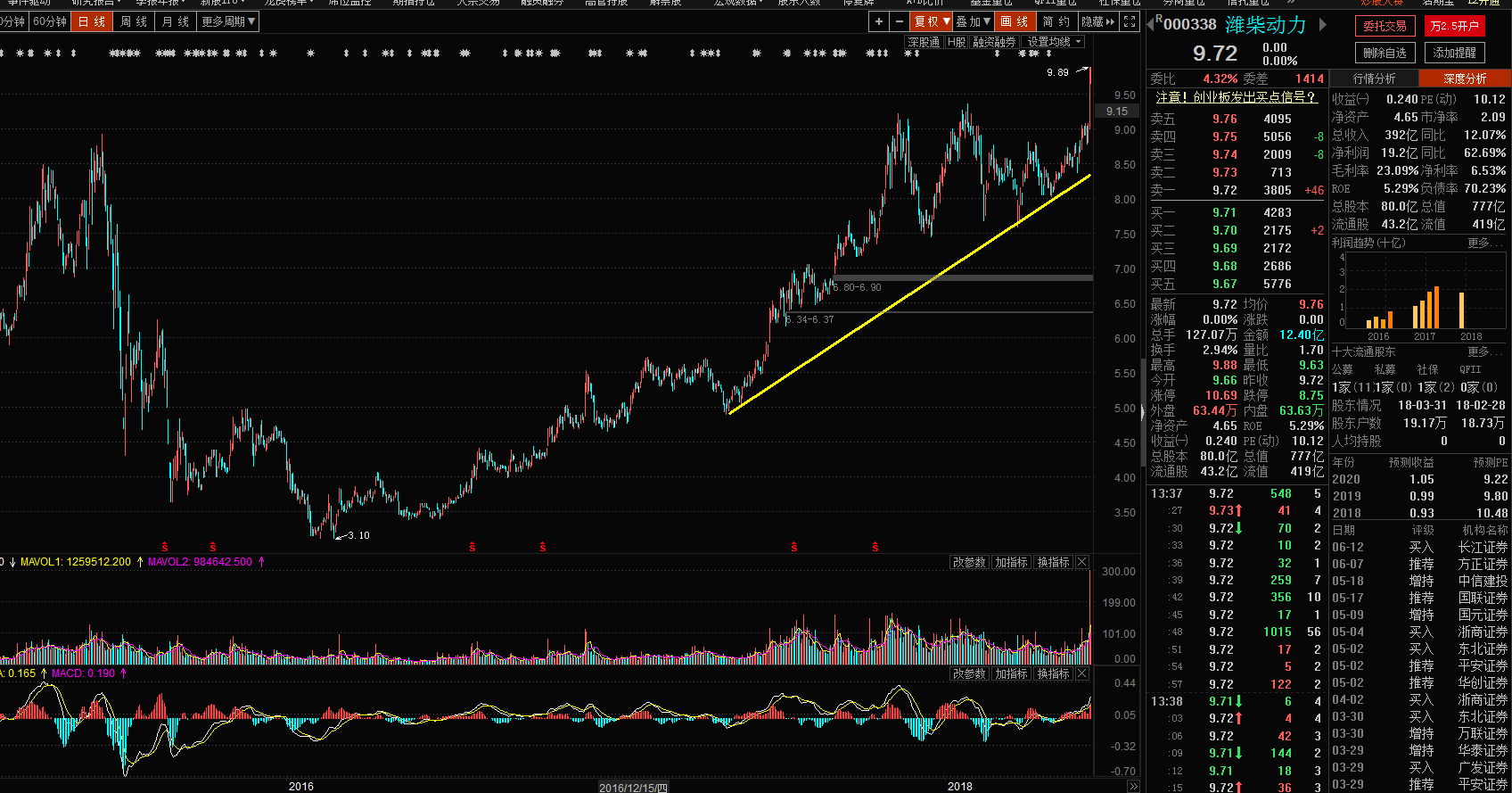Click the 长江证券 06-12 rating row

(x=1420, y=547)
